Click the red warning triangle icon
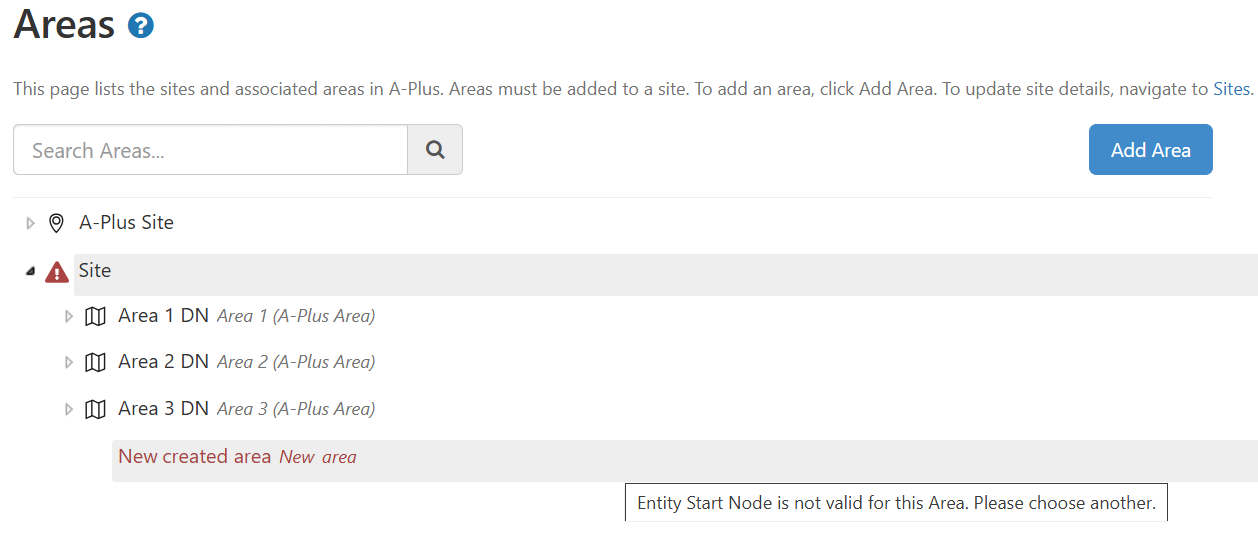1258x534 pixels. click(x=57, y=272)
